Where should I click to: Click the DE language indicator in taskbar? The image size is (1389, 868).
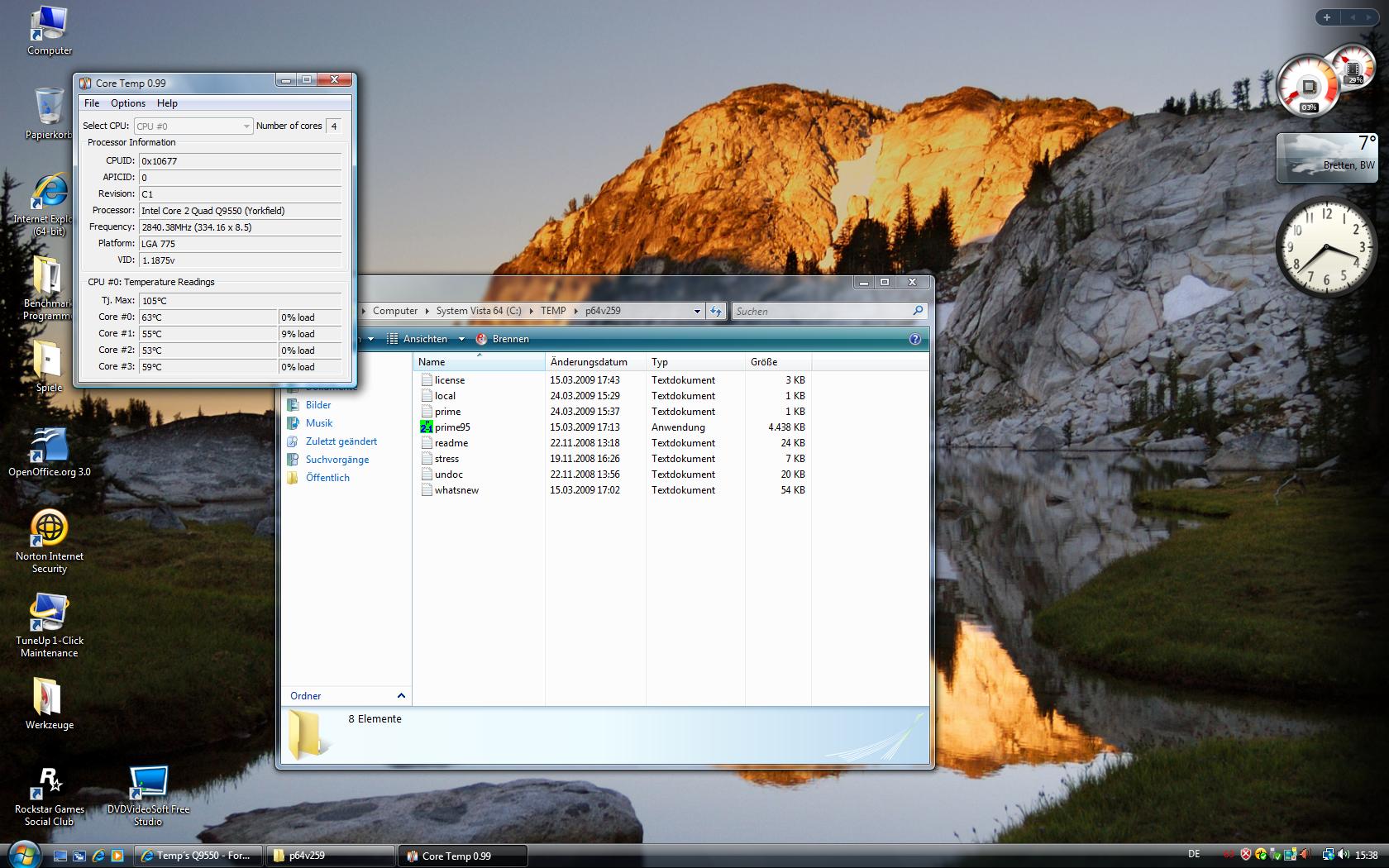1194,854
